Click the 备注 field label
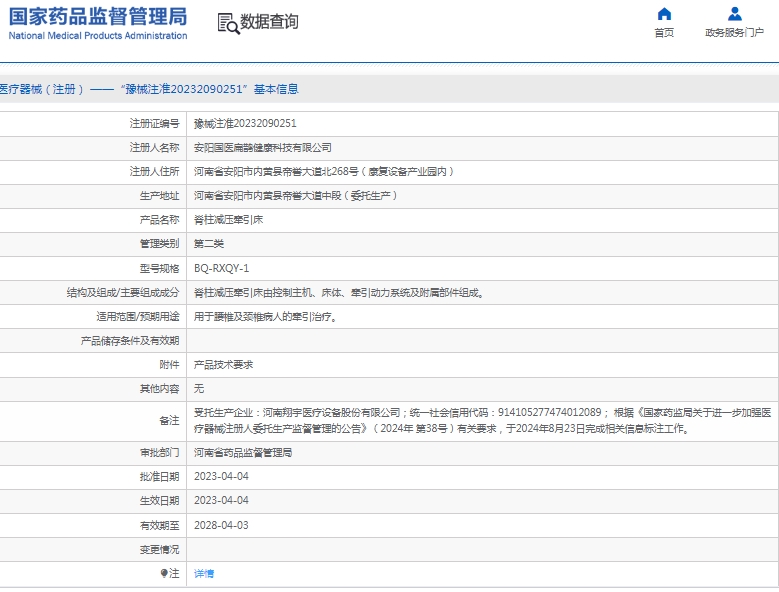The image size is (779, 592). tap(169, 421)
